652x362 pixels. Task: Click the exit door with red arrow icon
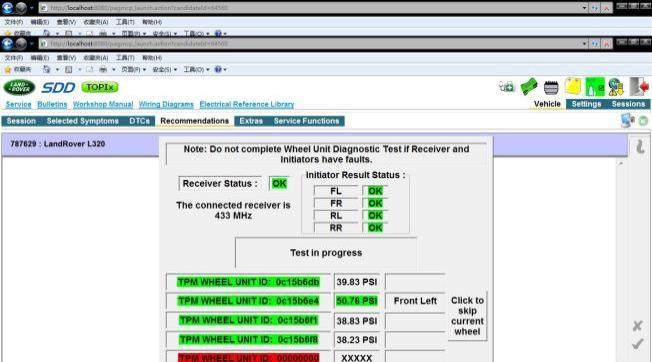(639, 86)
